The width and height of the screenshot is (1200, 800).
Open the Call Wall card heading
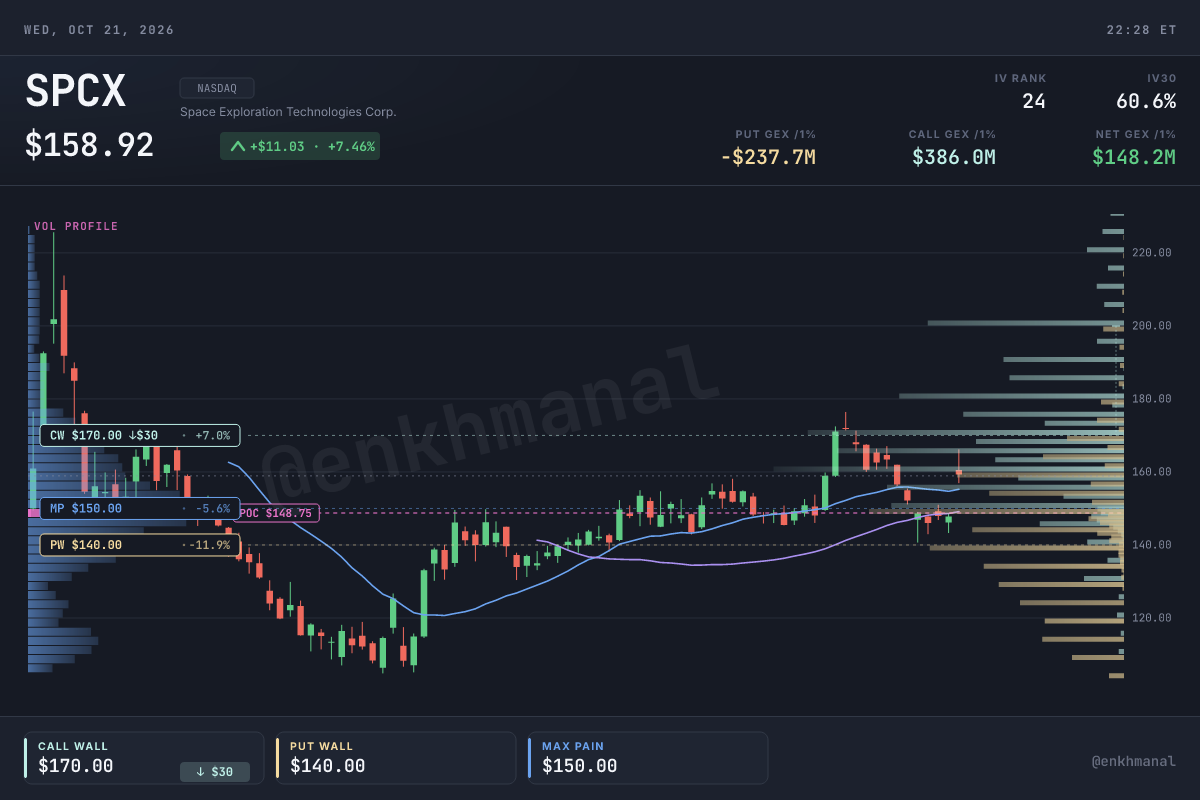[x=73, y=746]
